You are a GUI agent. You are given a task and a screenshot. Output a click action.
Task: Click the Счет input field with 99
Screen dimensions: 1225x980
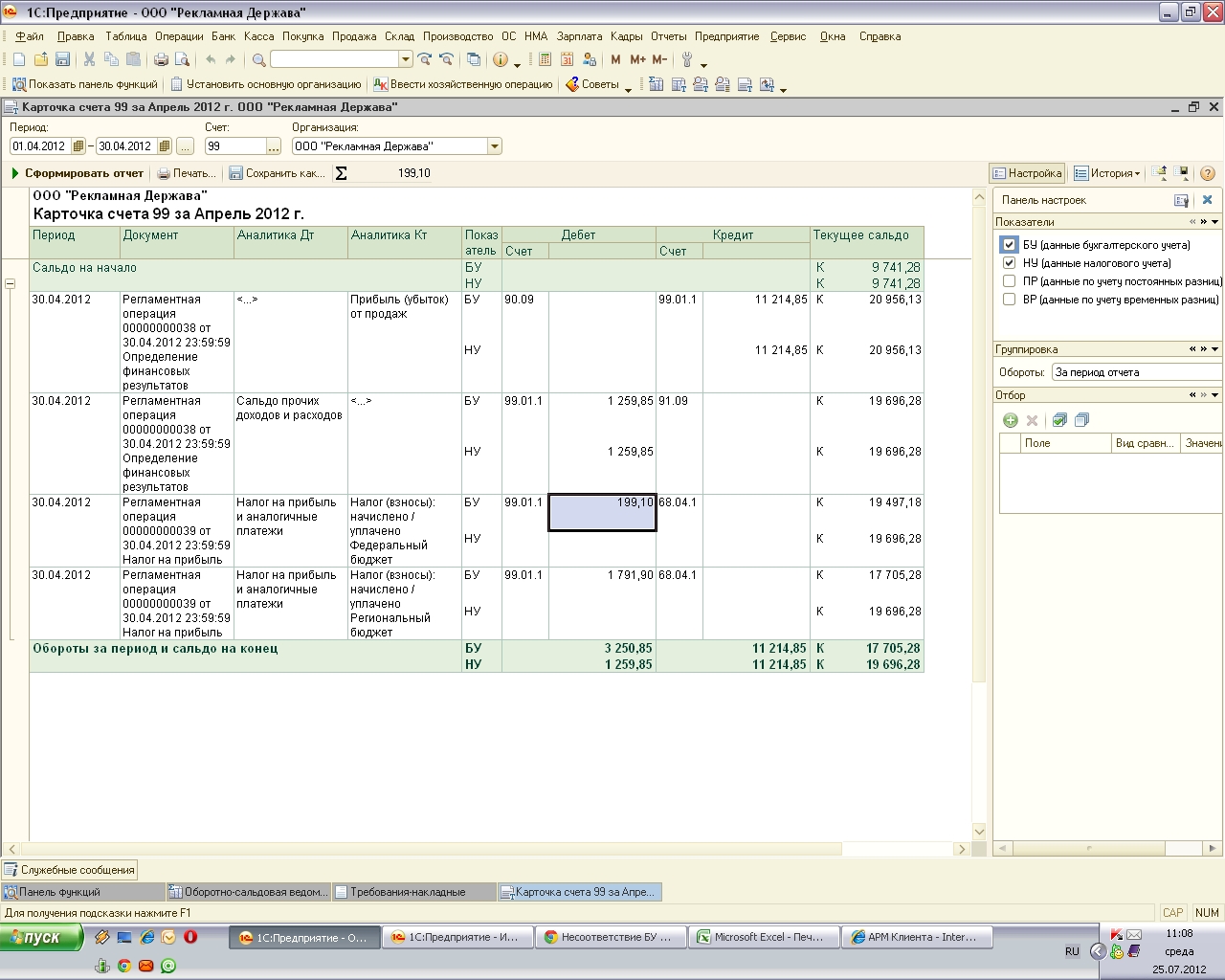click(234, 146)
